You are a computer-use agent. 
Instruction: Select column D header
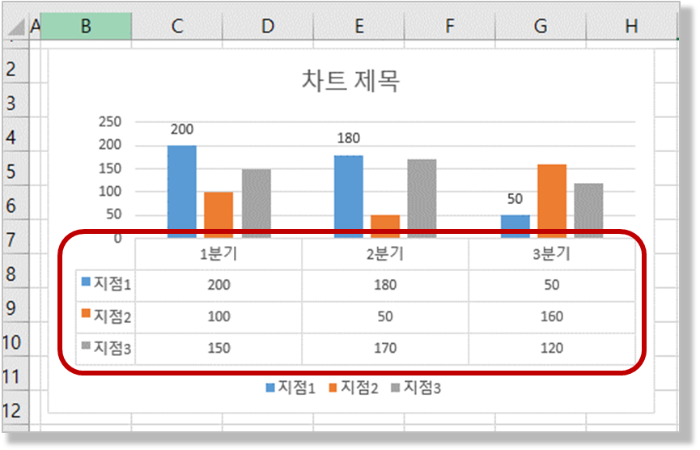268,26
